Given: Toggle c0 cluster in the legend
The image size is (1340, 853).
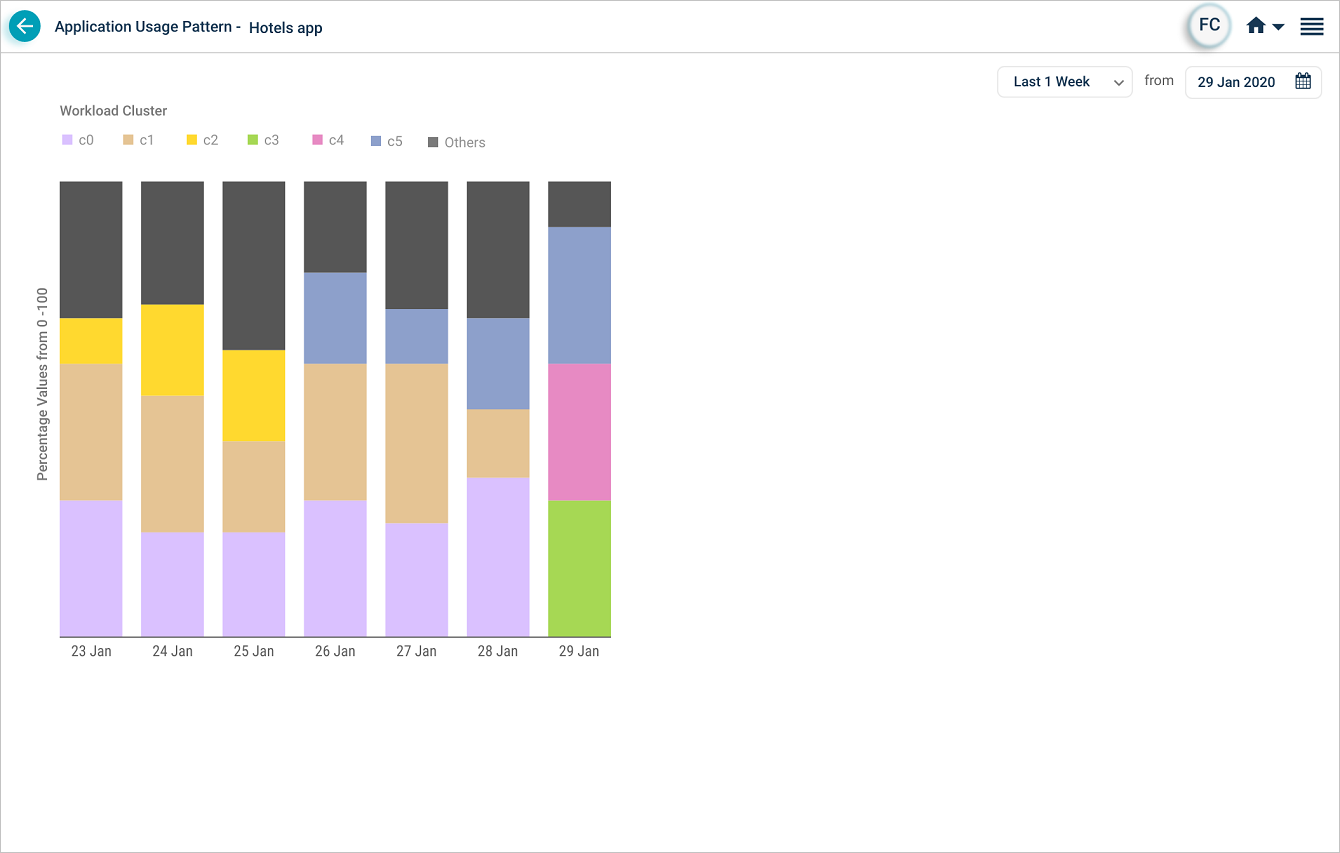Looking at the screenshot, I should pos(78,141).
